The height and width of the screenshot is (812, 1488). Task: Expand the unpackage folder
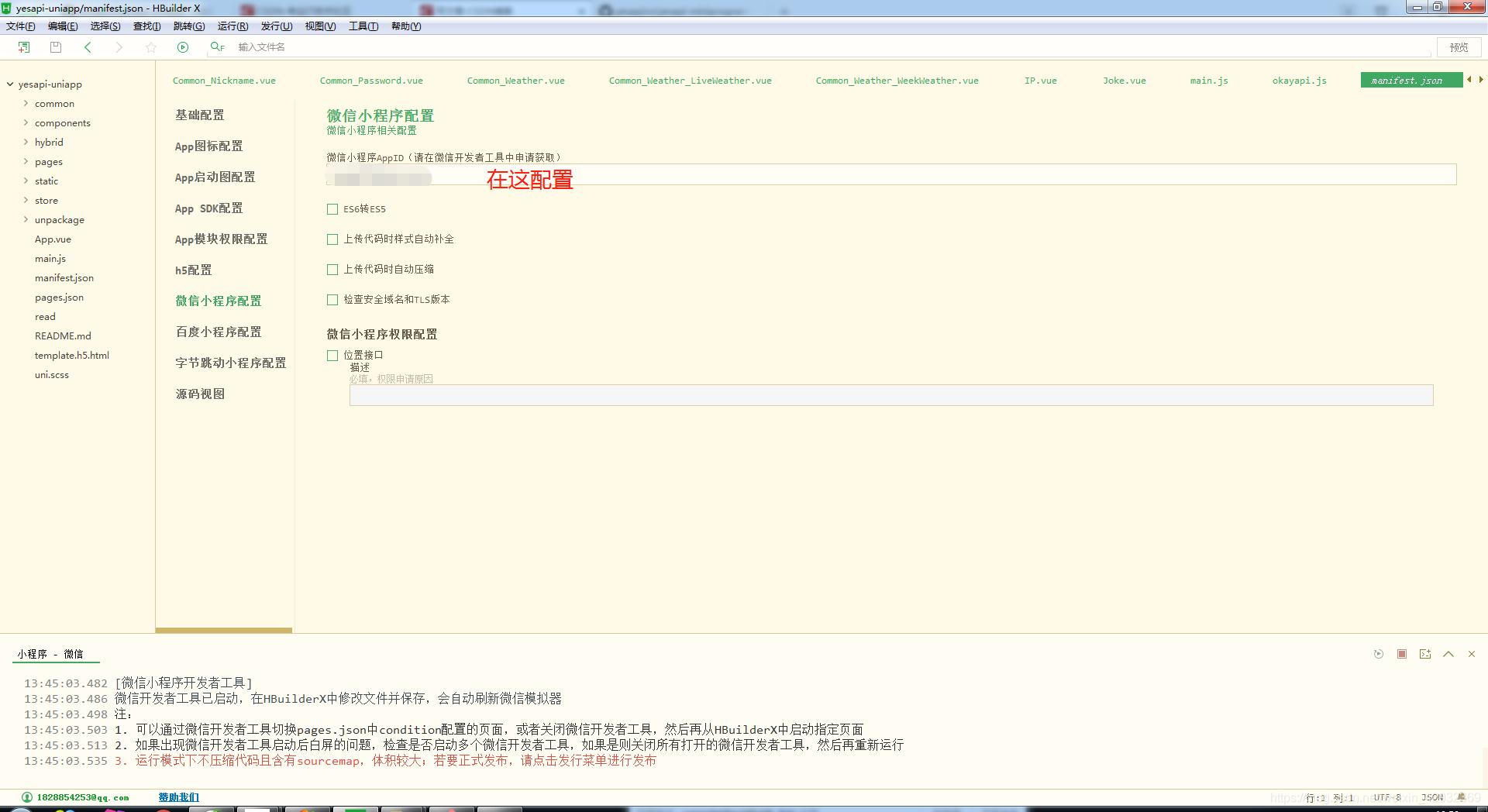click(26, 219)
